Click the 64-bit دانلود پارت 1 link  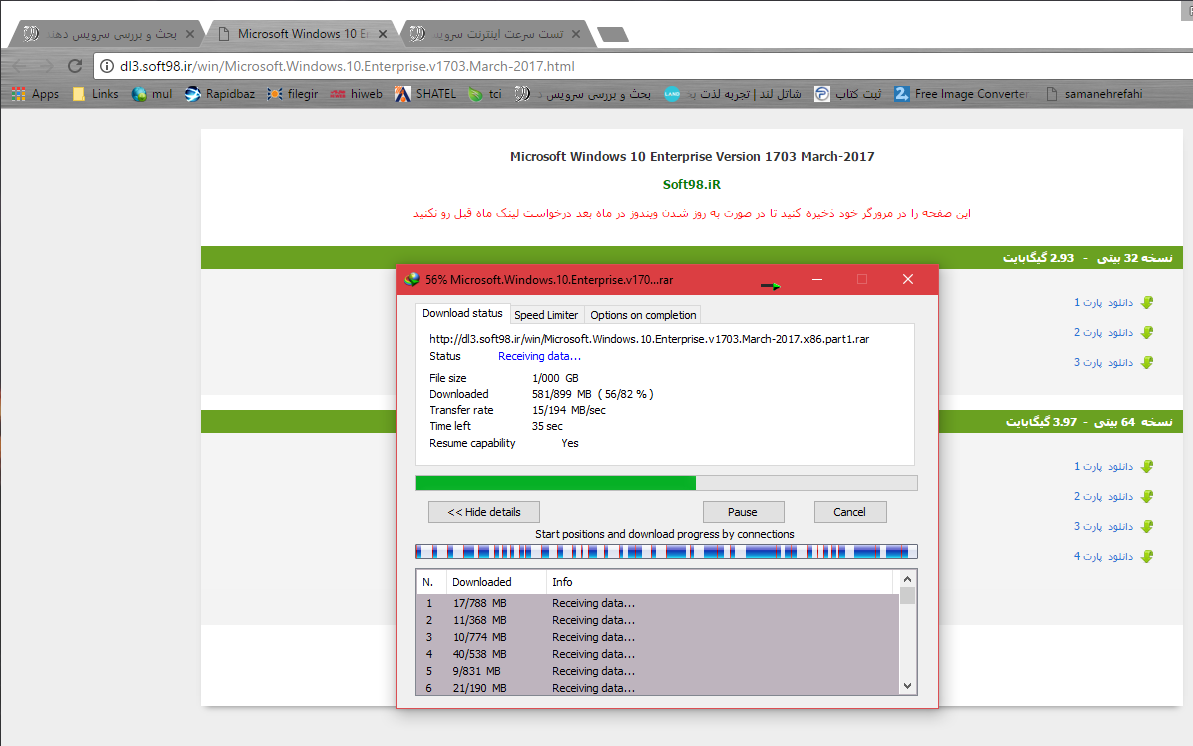click(x=1103, y=467)
